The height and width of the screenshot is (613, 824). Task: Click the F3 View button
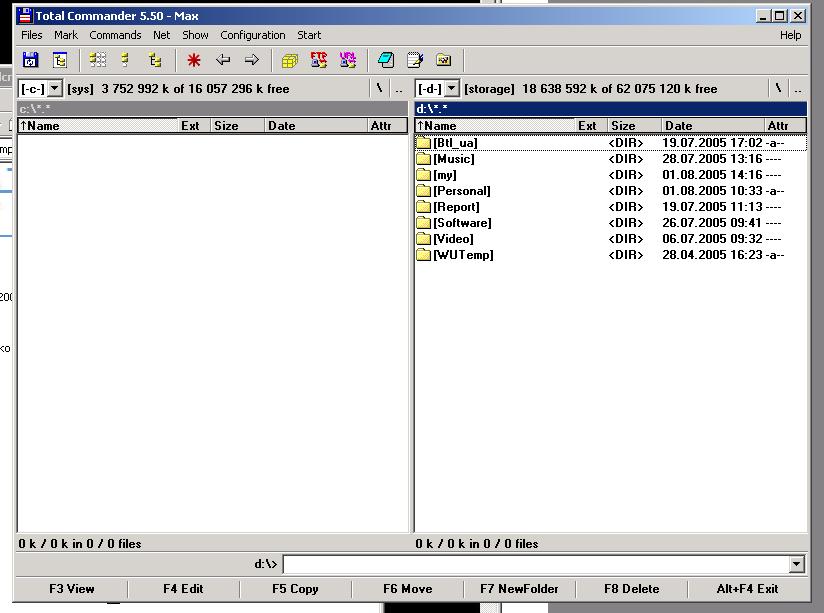pyautogui.click(x=71, y=589)
